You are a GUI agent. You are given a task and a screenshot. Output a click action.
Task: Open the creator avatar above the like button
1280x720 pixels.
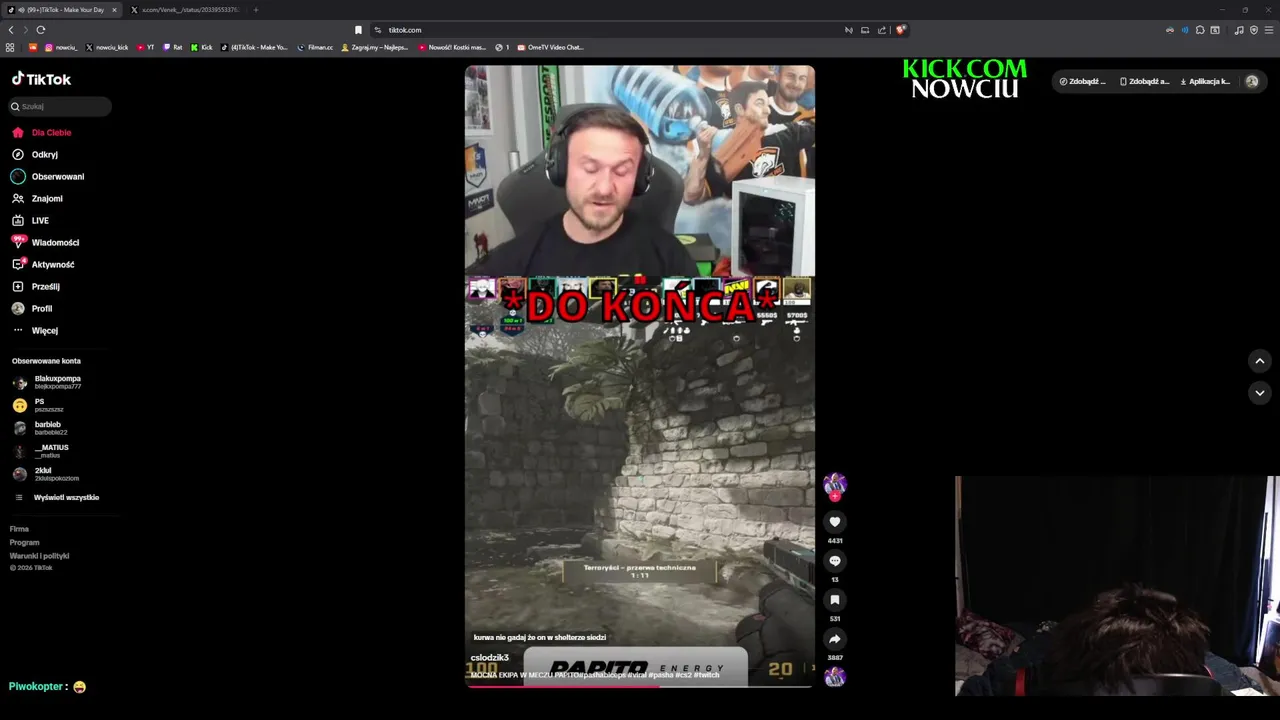(835, 485)
